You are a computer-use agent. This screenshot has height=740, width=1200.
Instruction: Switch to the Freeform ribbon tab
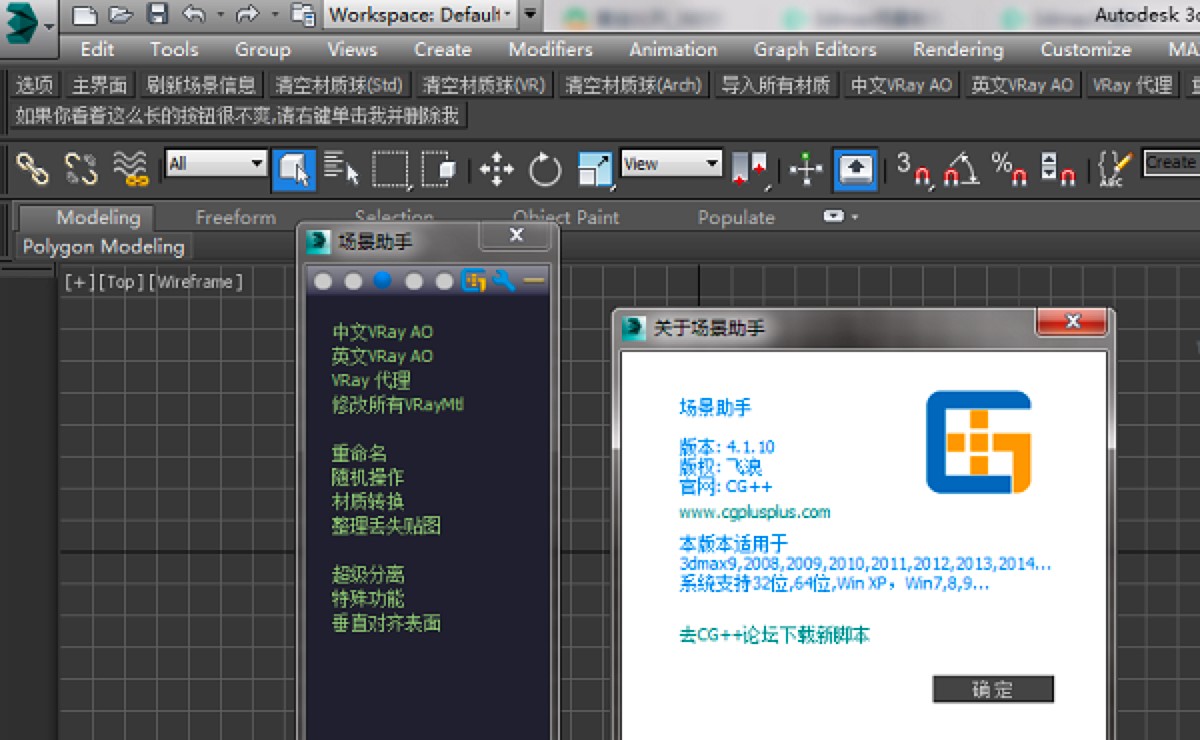point(235,217)
